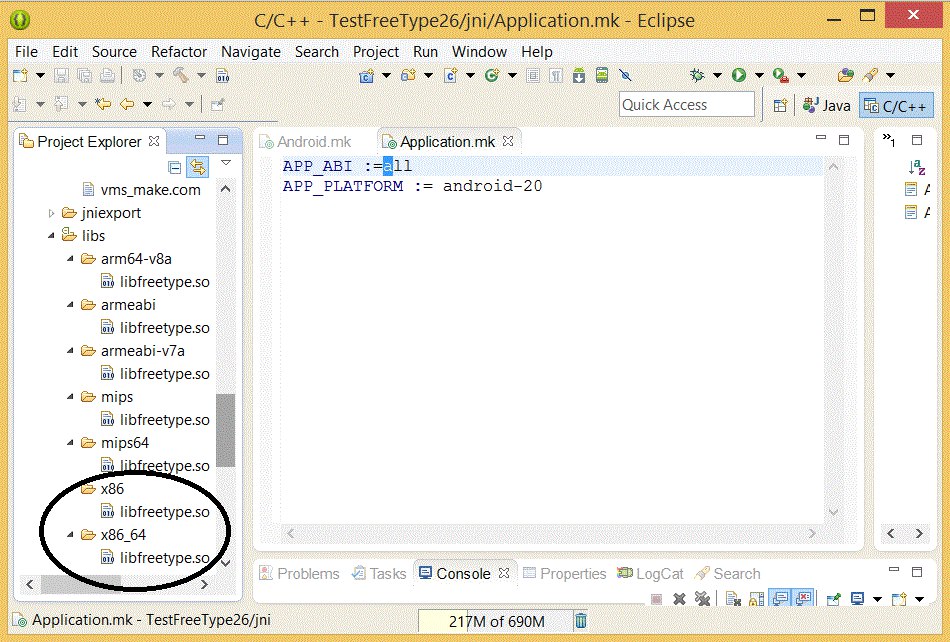This screenshot has height=642, width=950.
Task: Click the green Run button icon
Action: (739, 76)
